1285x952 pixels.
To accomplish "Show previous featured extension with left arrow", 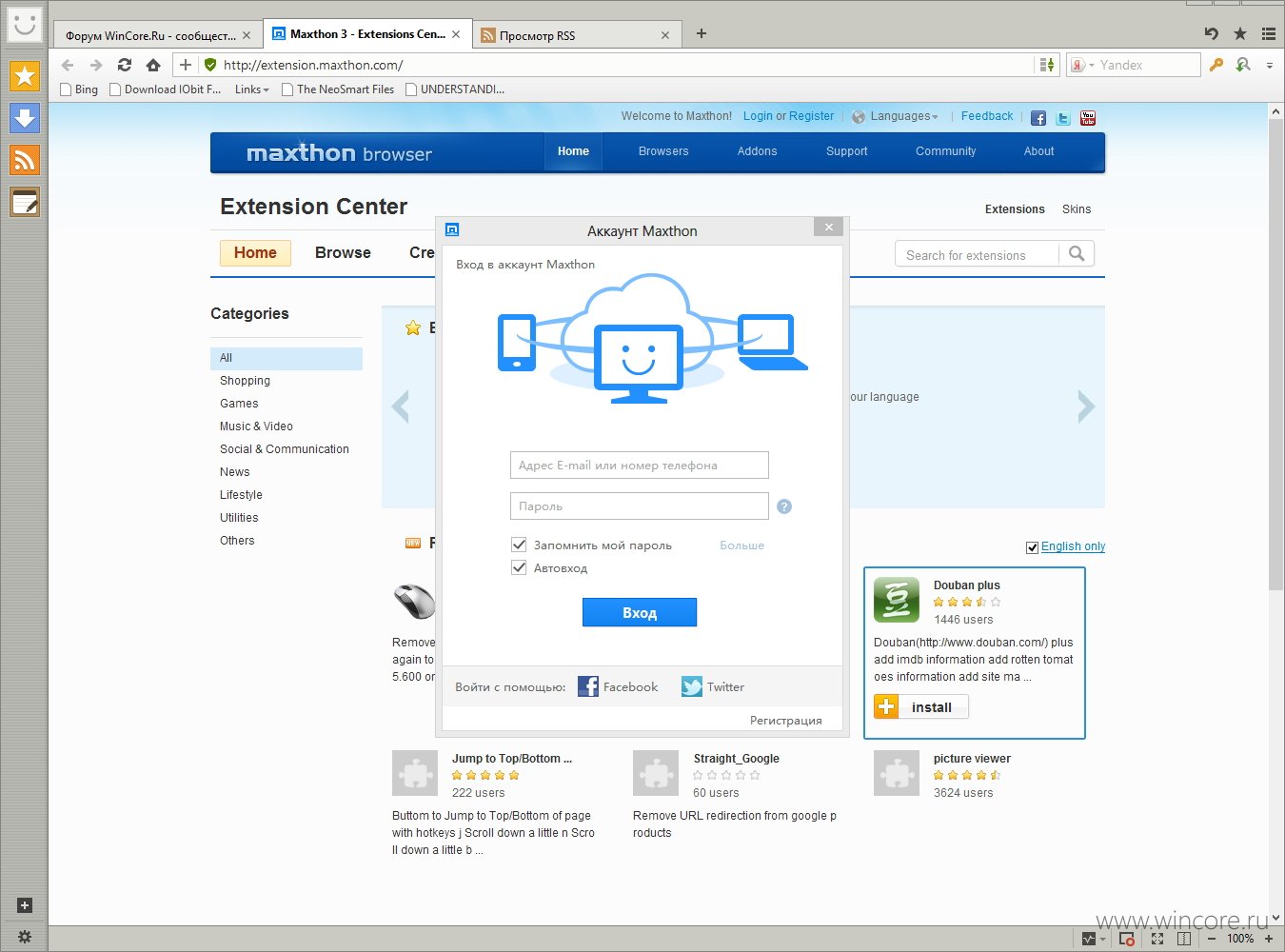I will (x=401, y=407).
